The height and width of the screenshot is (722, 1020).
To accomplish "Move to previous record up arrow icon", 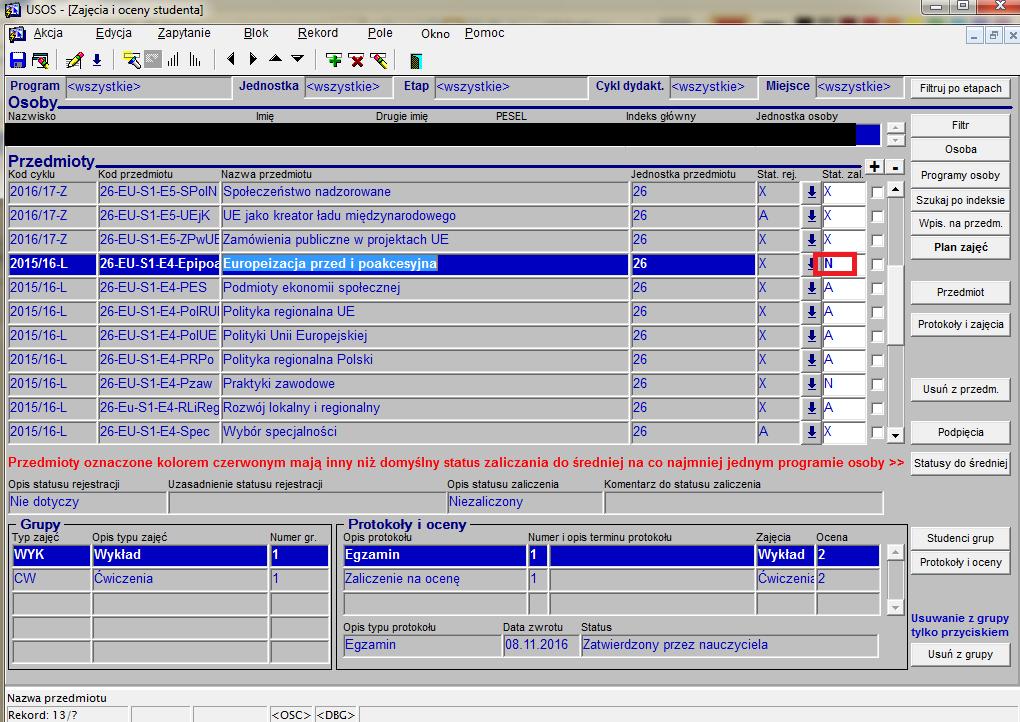I will click(x=275, y=59).
